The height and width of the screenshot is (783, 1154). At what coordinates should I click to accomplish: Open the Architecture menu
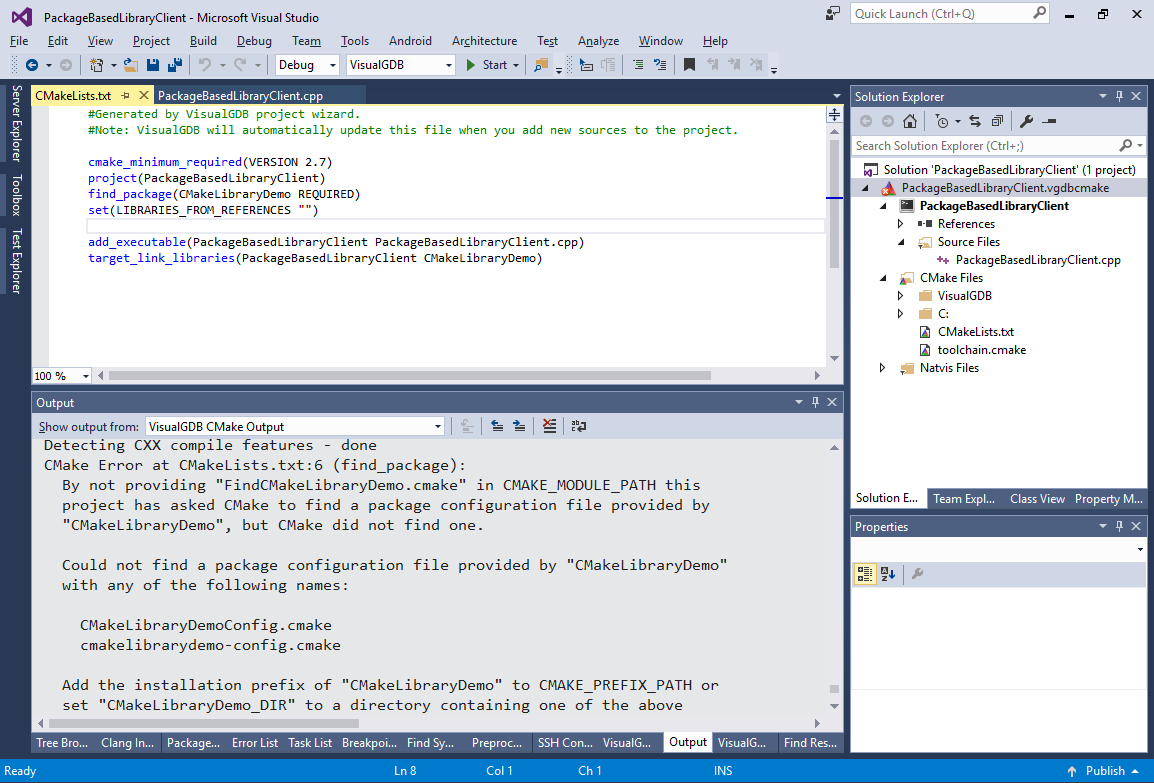click(x=484, y=41)
